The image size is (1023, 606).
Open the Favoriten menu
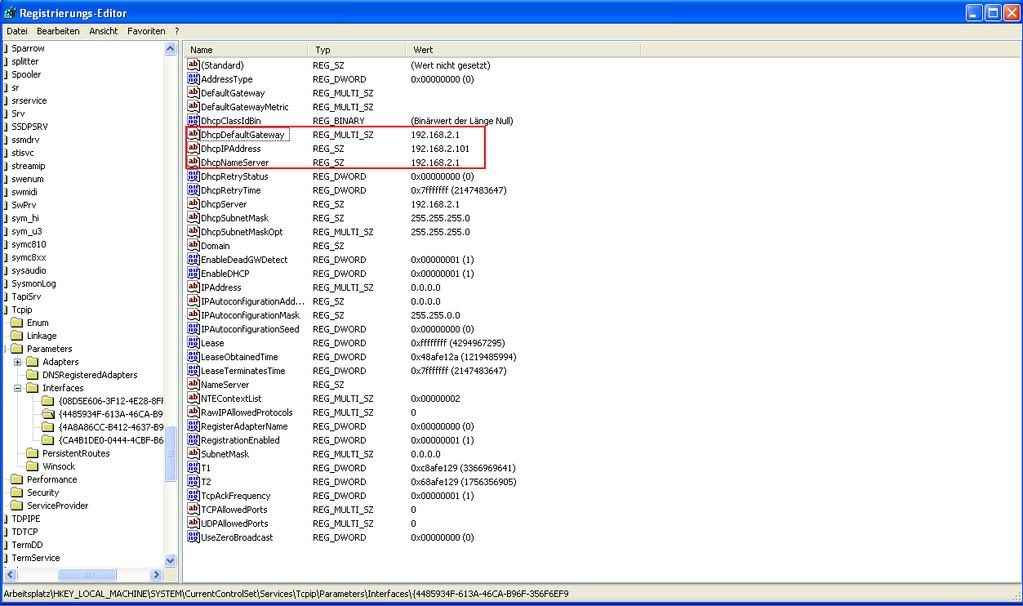(146, 31)
